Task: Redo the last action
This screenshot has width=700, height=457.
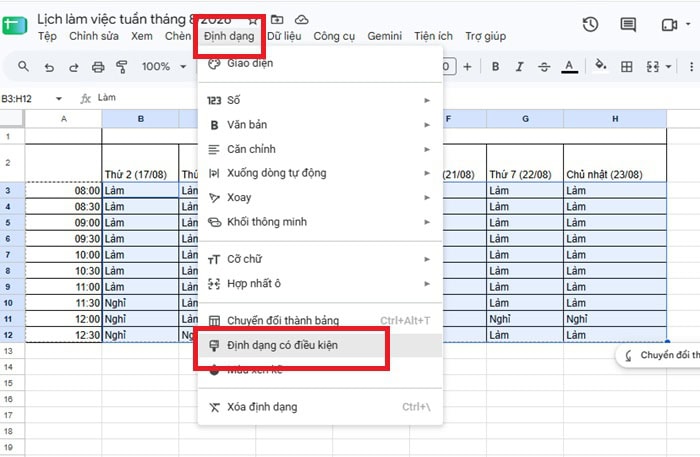Action: pos(74,67)
